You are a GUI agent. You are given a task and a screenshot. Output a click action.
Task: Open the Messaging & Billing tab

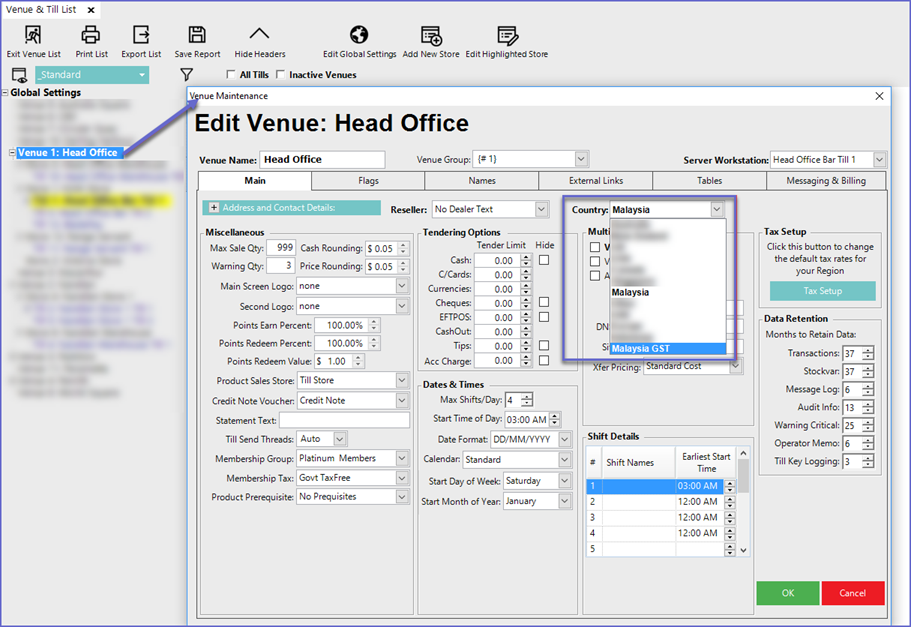[827, 181]
